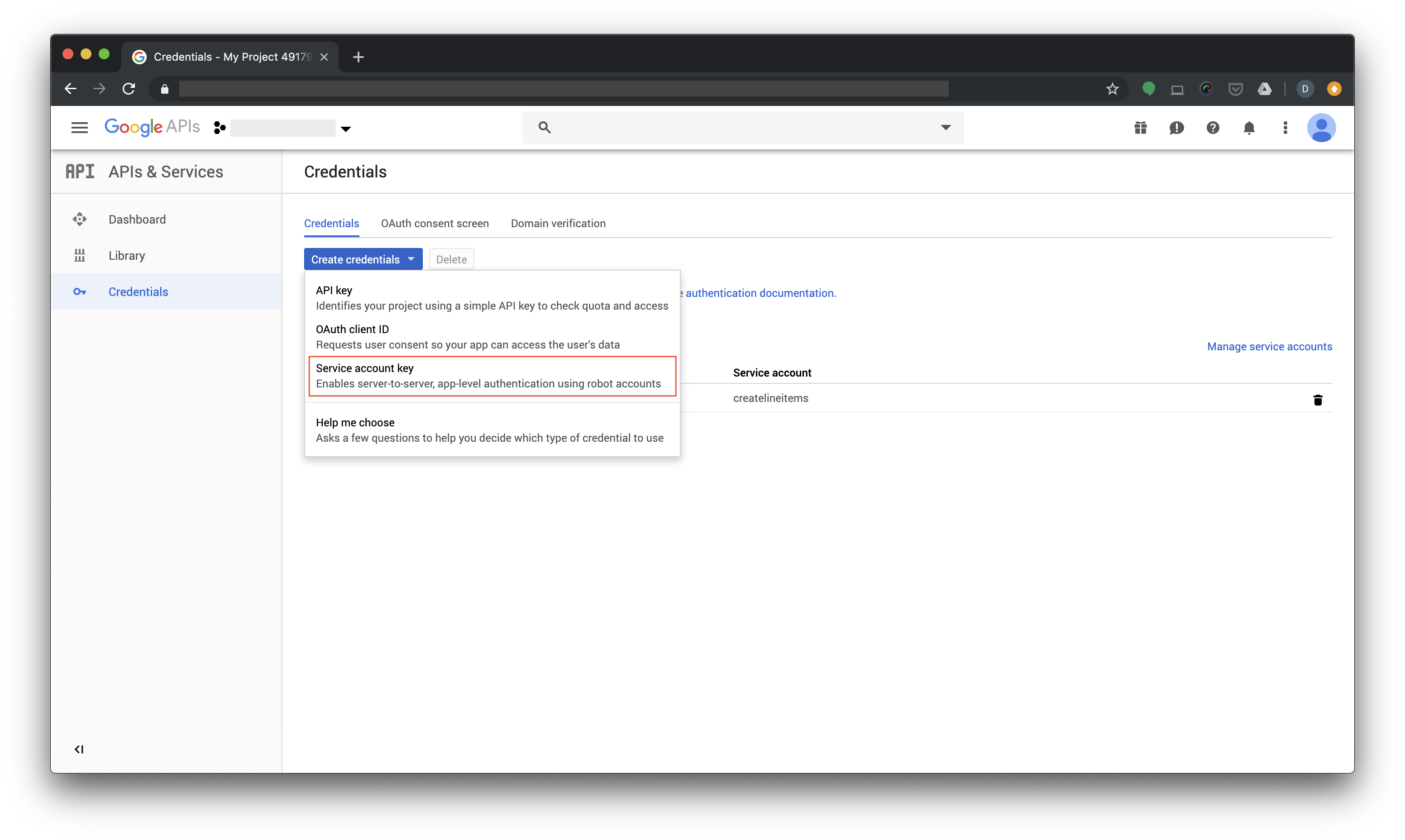Screen dimensions: 1405x840
Task: Toggle the Create credentials dropdown
Action: pos(363,259)
